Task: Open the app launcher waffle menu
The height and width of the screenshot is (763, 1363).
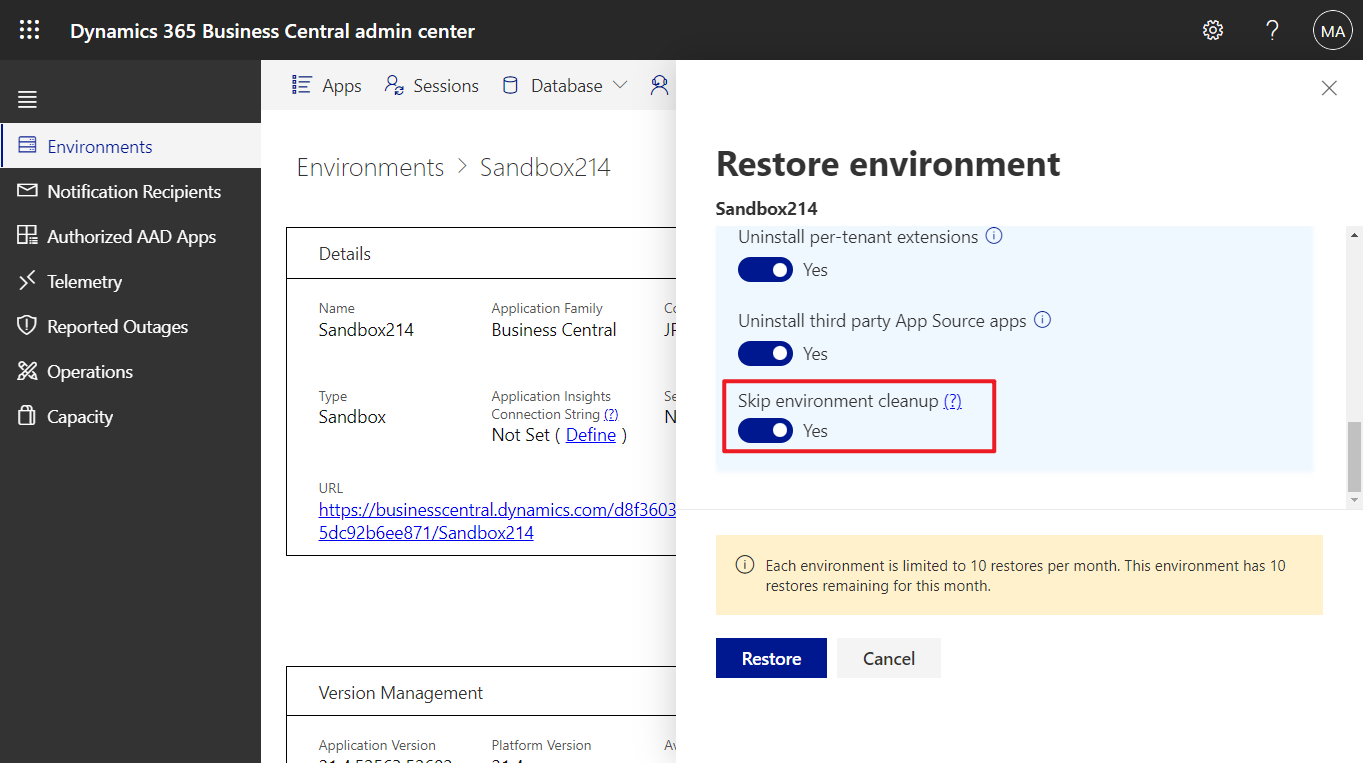Action: 27,29
